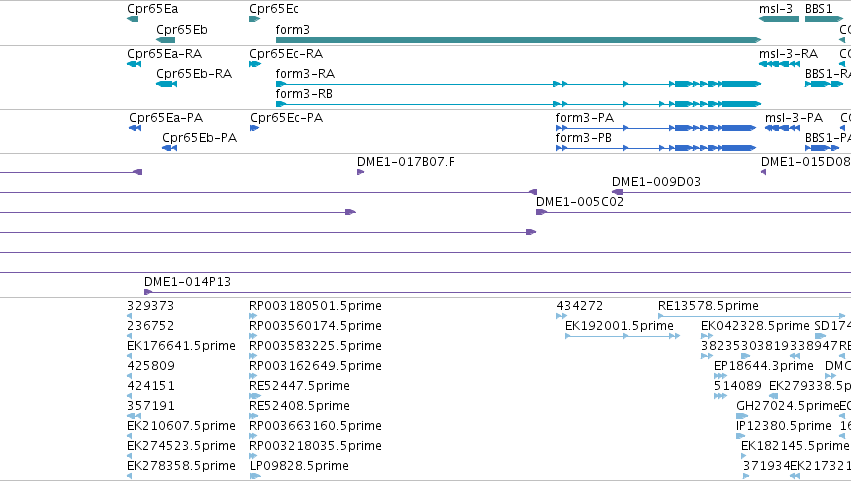Click the Cpr65Eb gene label
Screen dimensions: 851x481
tap(182, 30)
